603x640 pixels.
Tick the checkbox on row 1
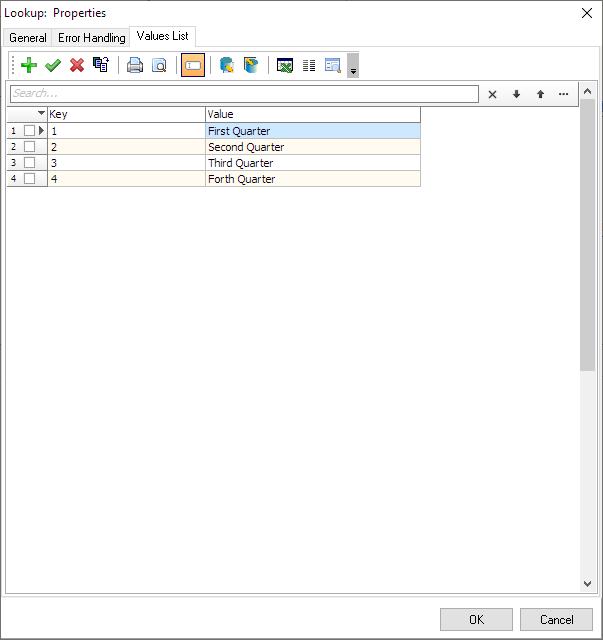[x=29, y=131]
